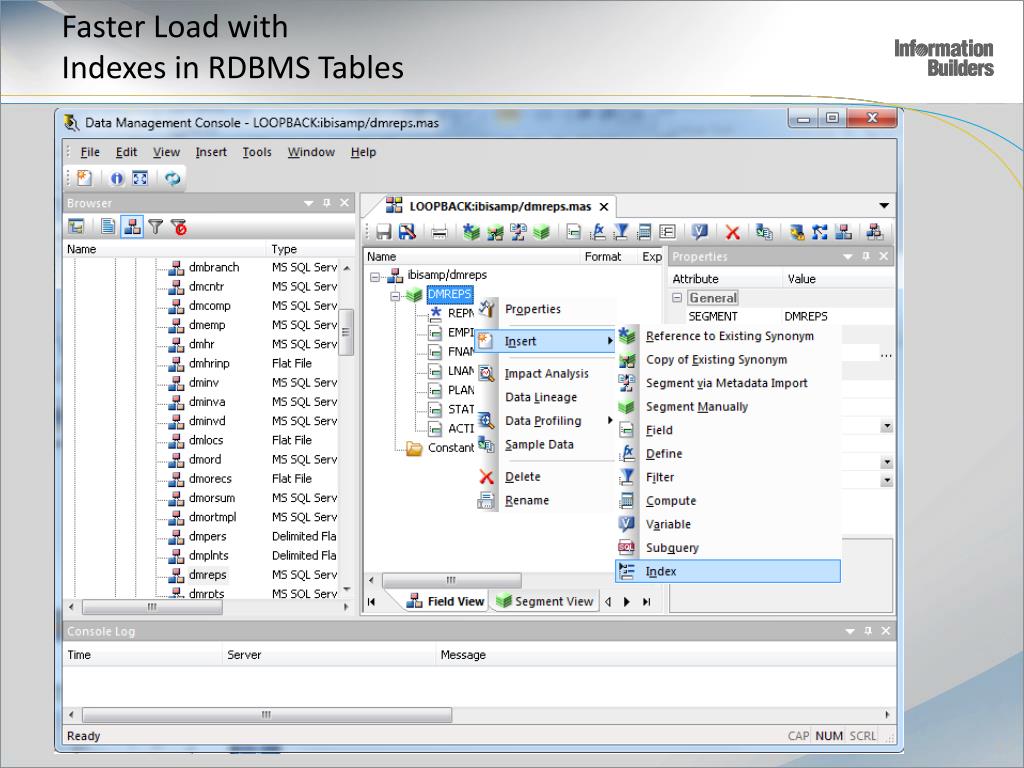The height and width of the screenshot is (768, 1024).
Task: Click Properties in the context menu
Action: click(545, 309)
